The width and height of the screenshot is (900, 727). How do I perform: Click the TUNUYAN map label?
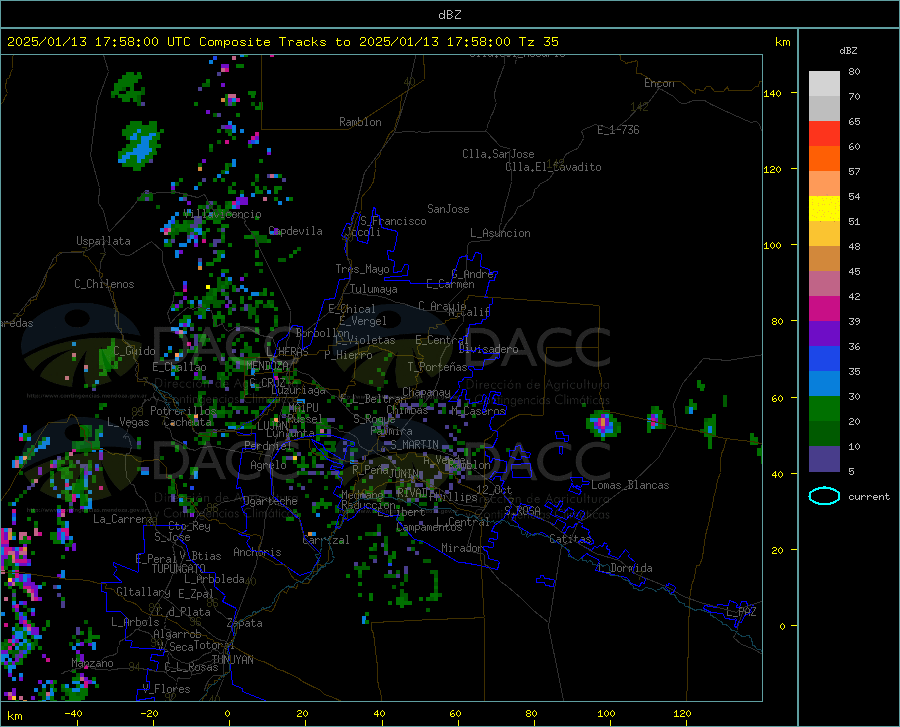tap(232, 660)
